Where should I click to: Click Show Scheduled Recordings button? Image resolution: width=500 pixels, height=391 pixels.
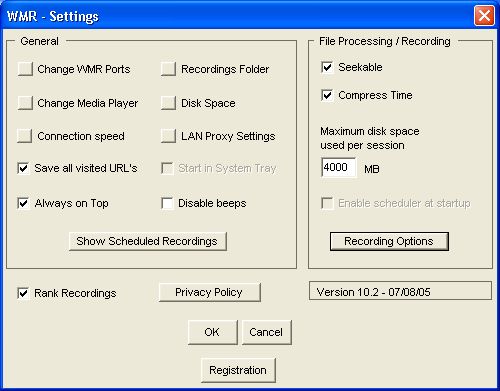[148, 241]
